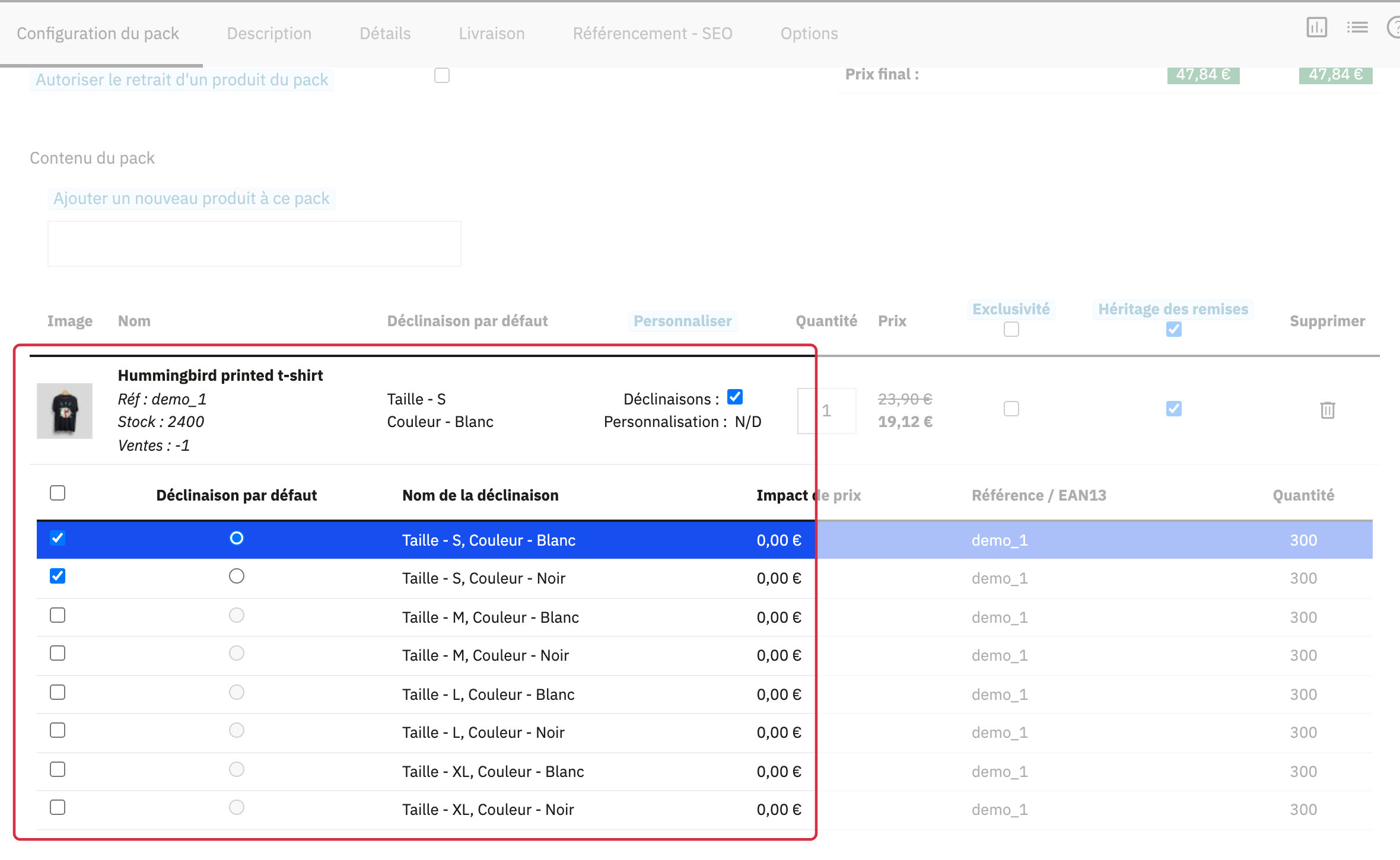The image size is (1400, 860).
Task: Open the Référencement - SEO tab
Action: click(x=653, y=33)
